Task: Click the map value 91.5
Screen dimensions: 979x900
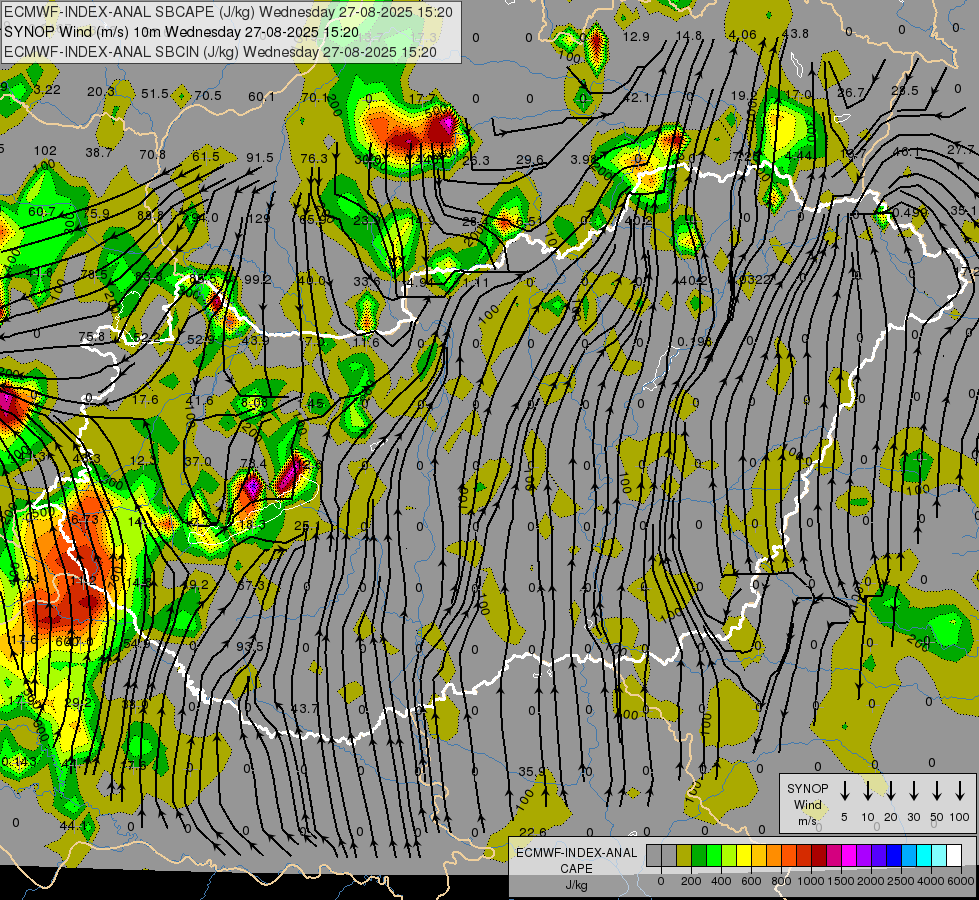Action: (x=260, y=158)
